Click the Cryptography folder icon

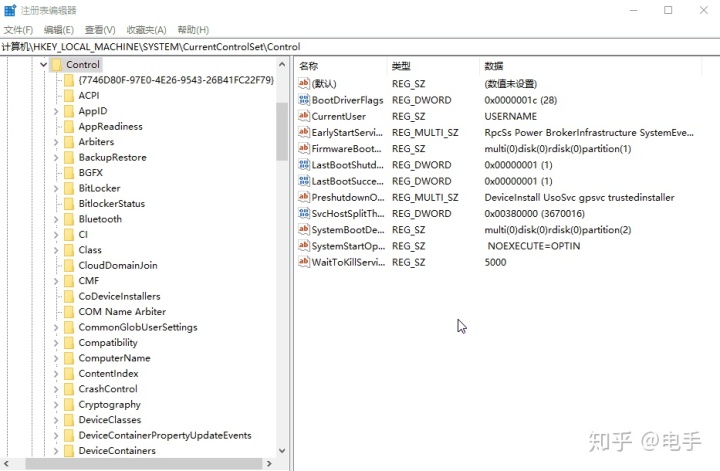(69, 404)
